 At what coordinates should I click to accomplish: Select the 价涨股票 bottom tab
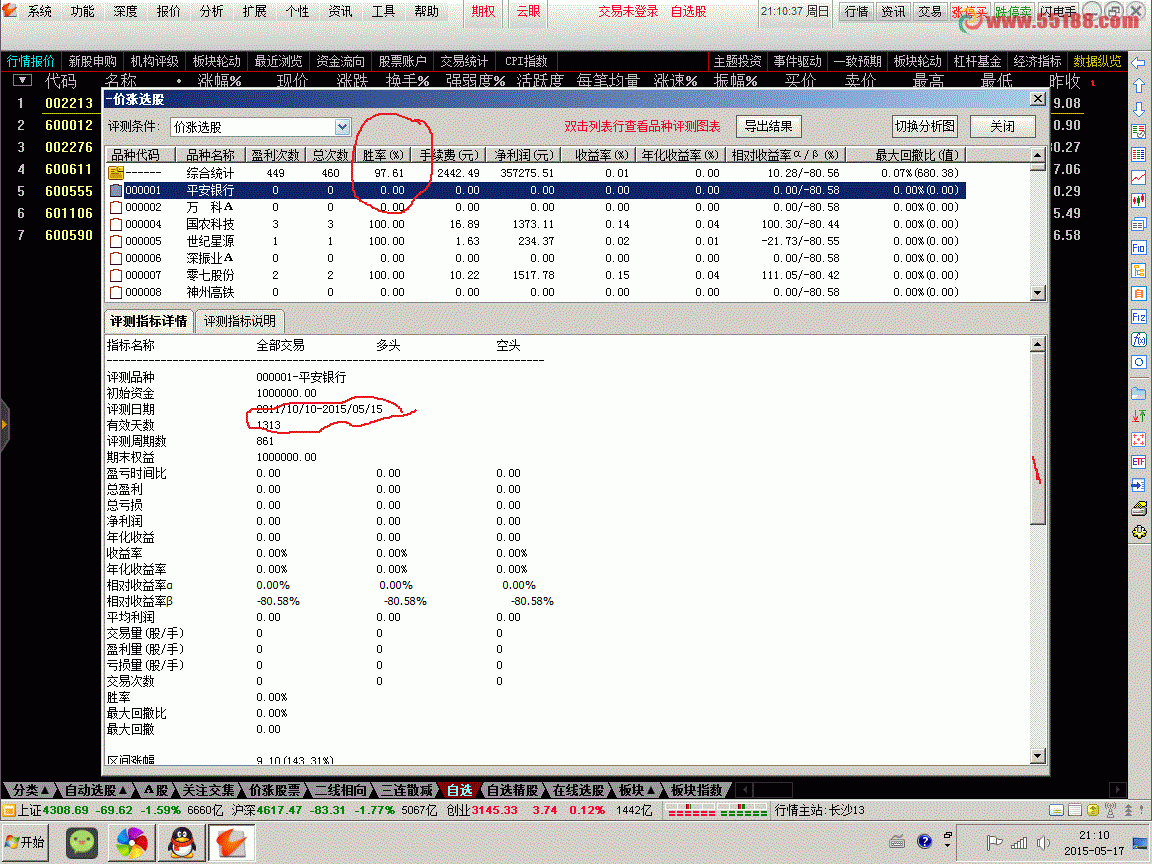(x=275, y=791)
